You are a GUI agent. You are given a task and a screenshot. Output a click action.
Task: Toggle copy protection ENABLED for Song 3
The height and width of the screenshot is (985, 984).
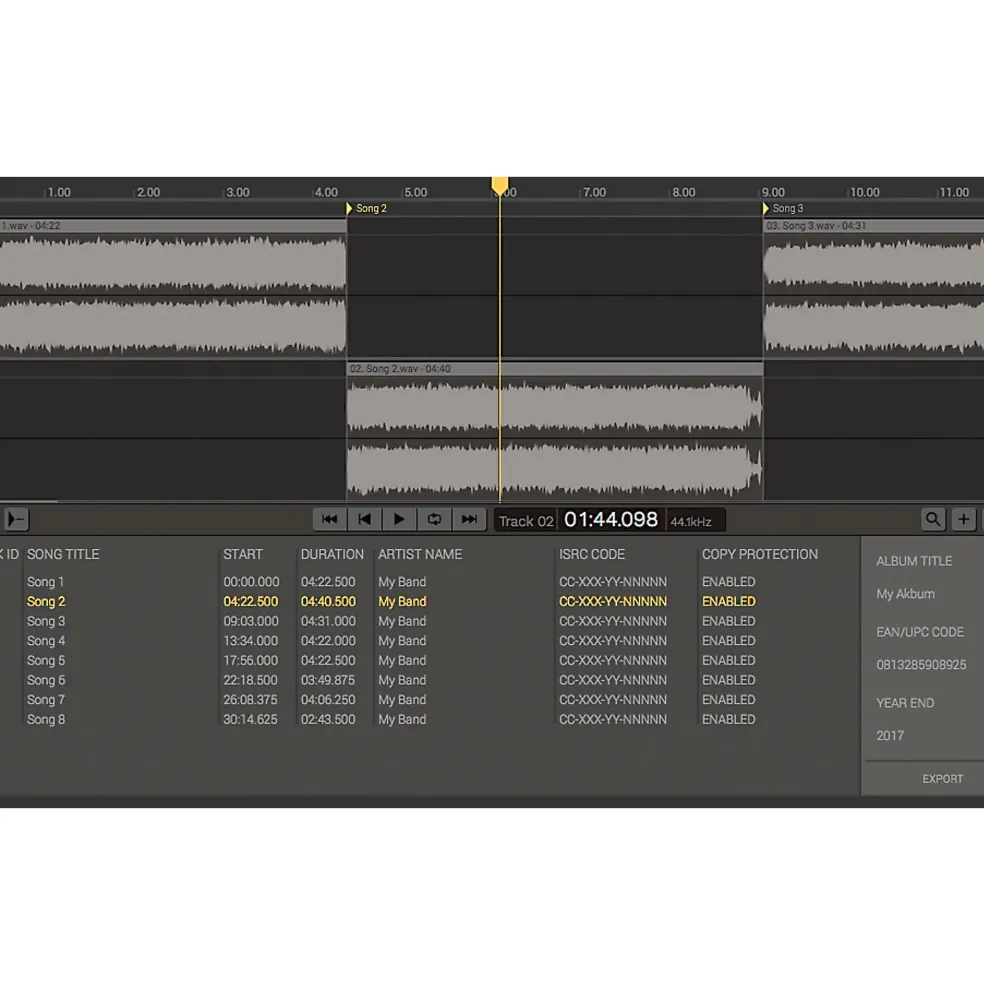pos(729,621)
